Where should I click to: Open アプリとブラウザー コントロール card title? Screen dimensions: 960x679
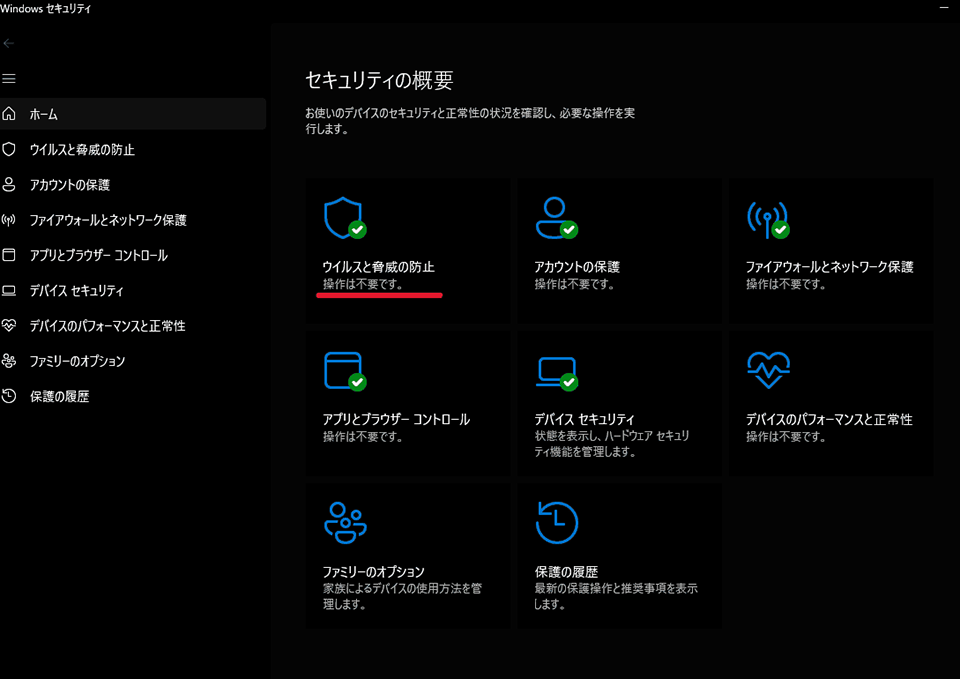click(x=396, y=419)
